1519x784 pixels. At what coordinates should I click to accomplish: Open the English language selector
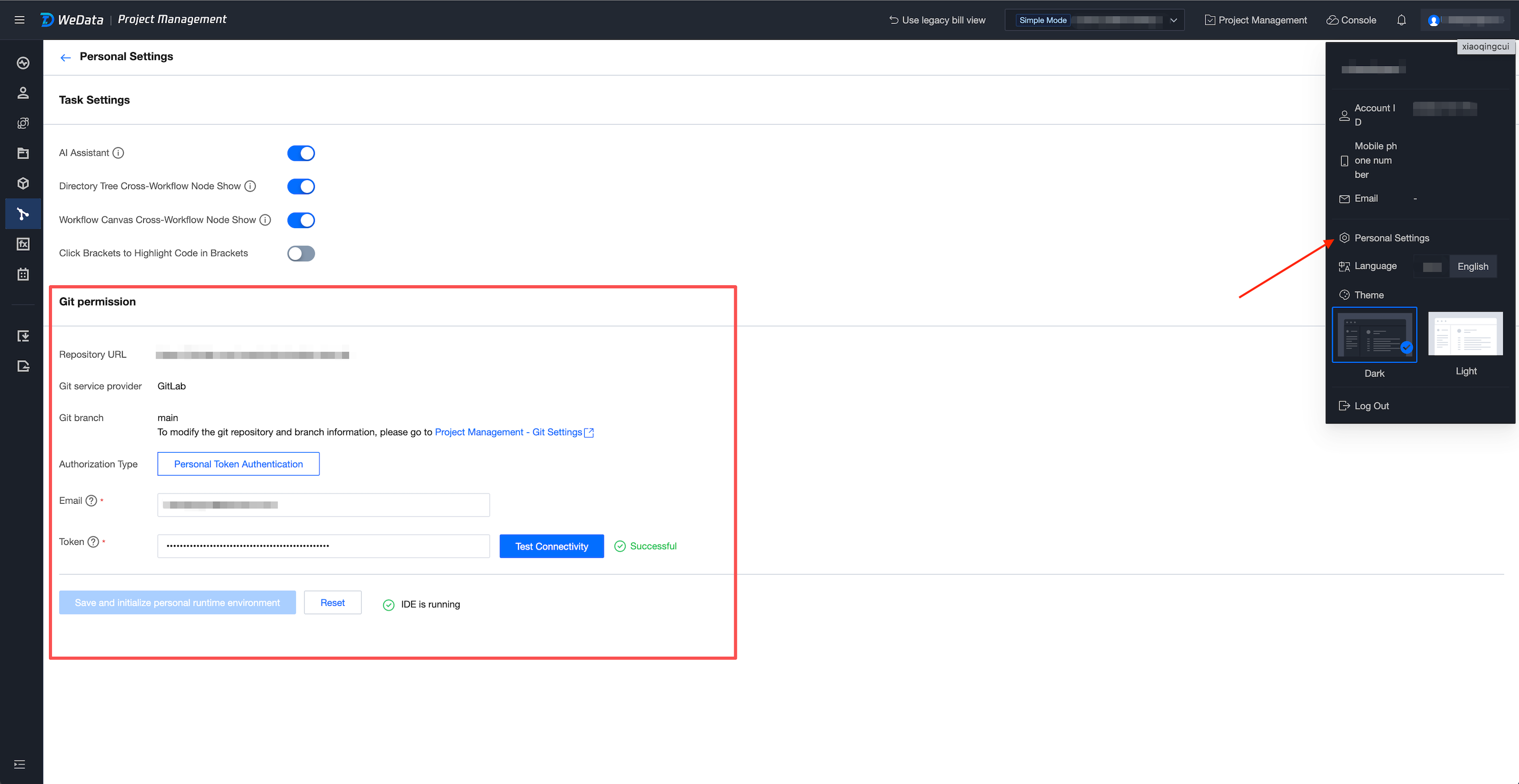point(1473,266)
